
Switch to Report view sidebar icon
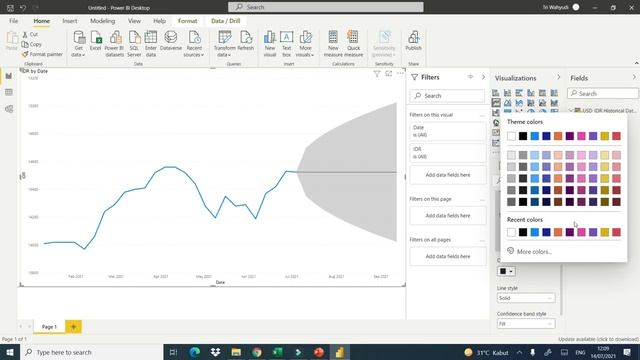(x=9, y=76)
